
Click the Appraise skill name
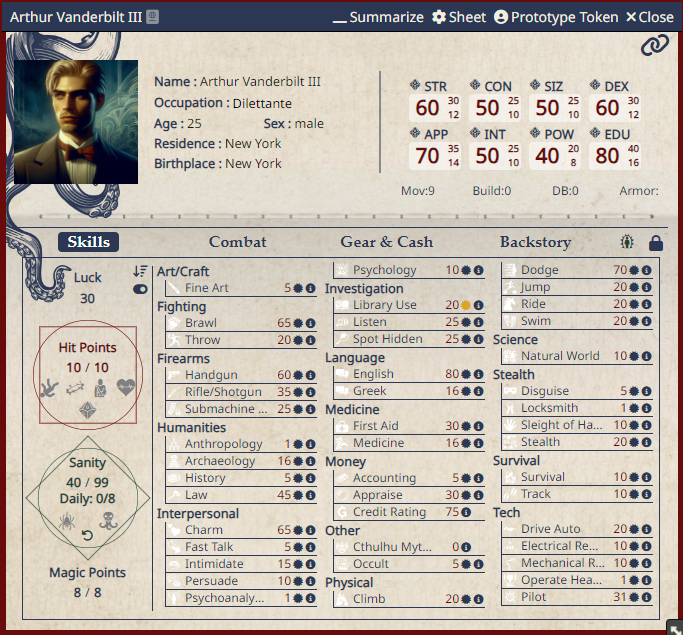point(378,495)
